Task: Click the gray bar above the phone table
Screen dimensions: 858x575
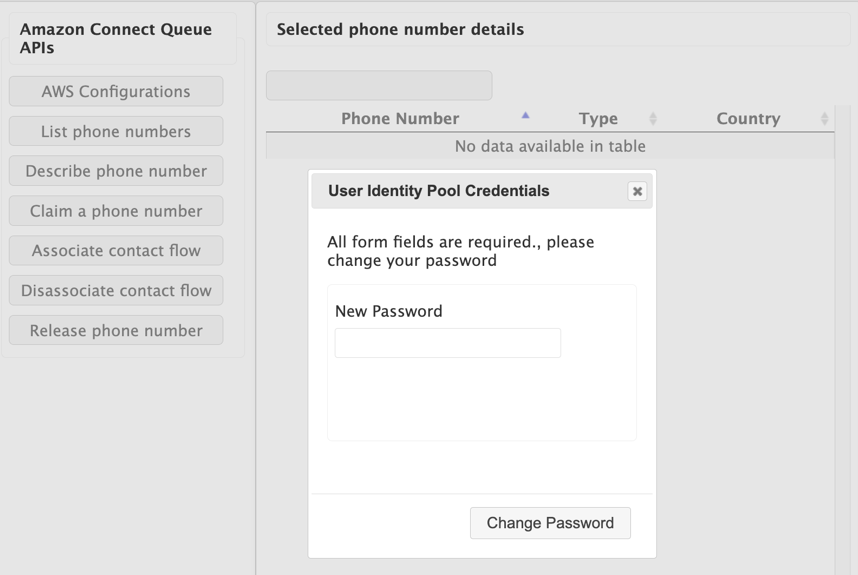Action: (x=379, y=85)
